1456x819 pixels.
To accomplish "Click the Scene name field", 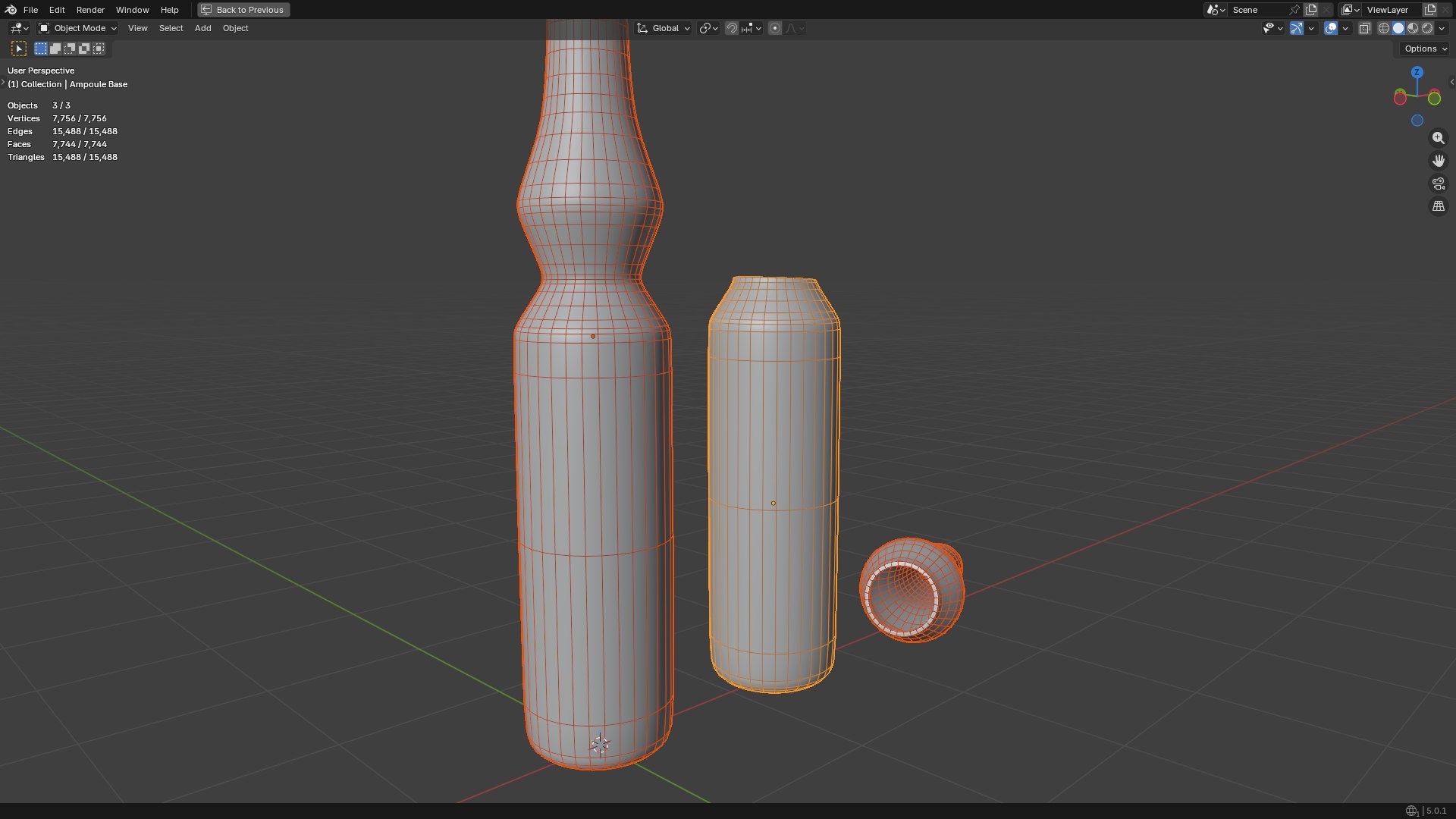I will click(1259, 10).
